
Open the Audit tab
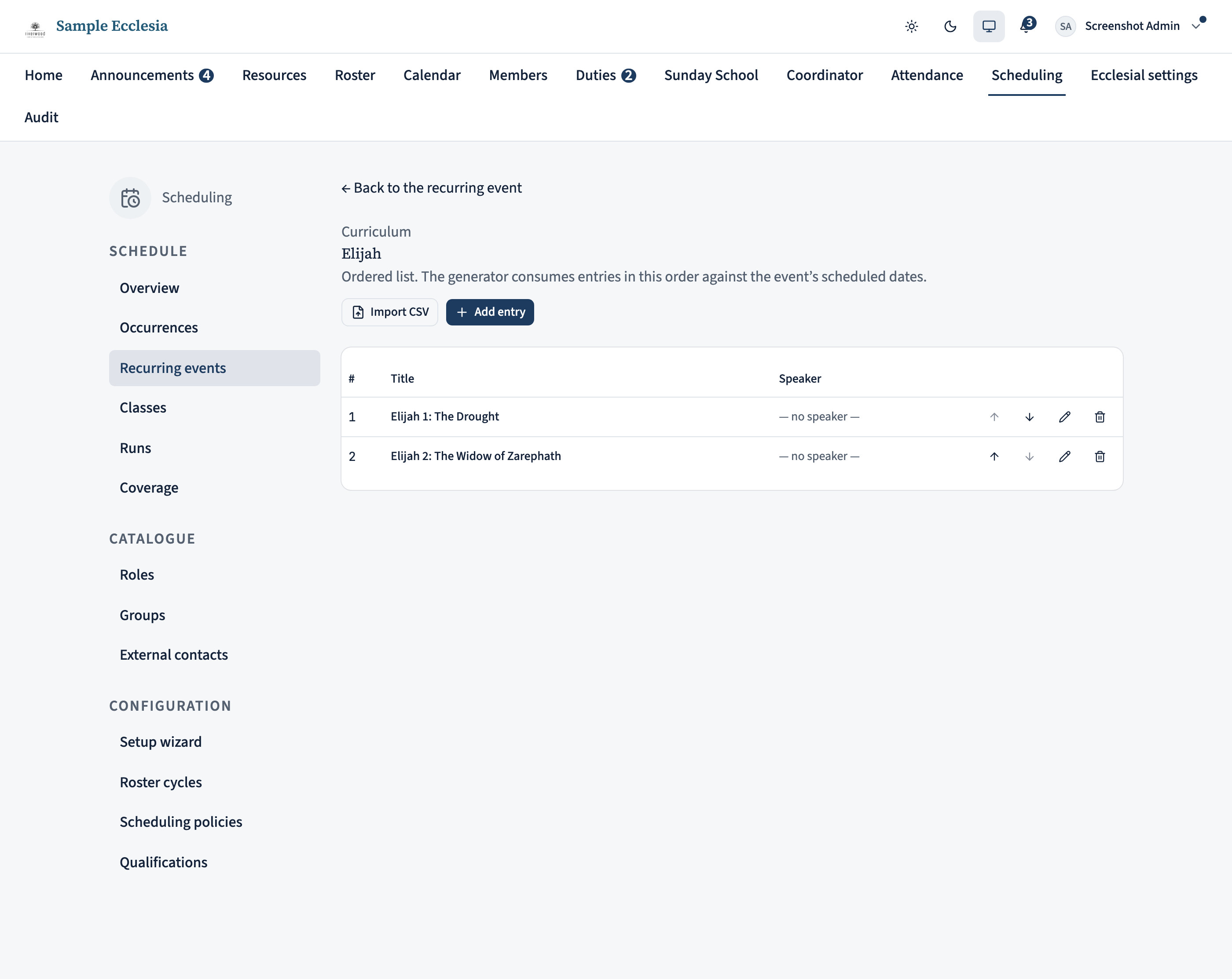[41, 118]
